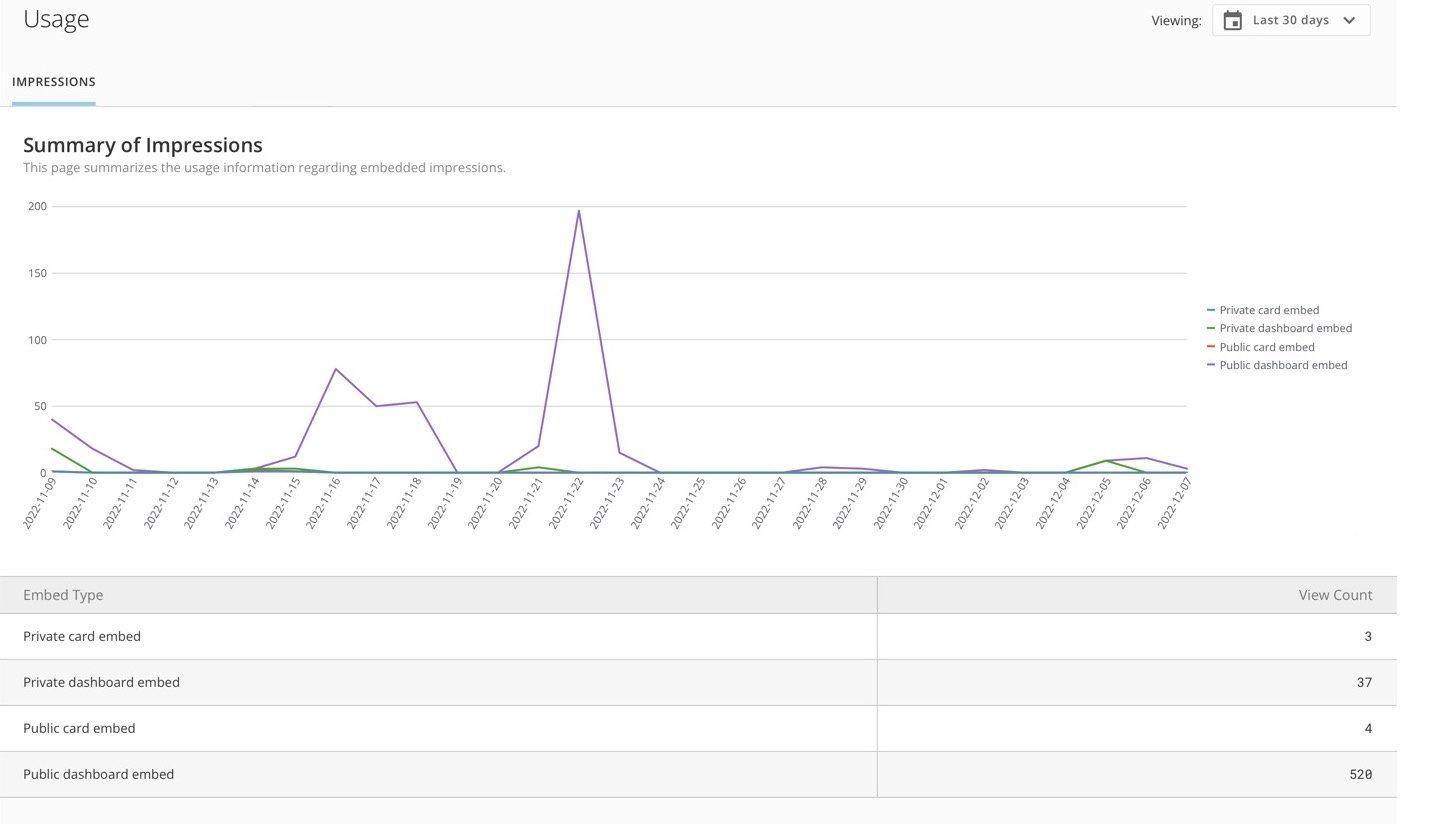Click the green line point at 2022-12-05

1106,461
